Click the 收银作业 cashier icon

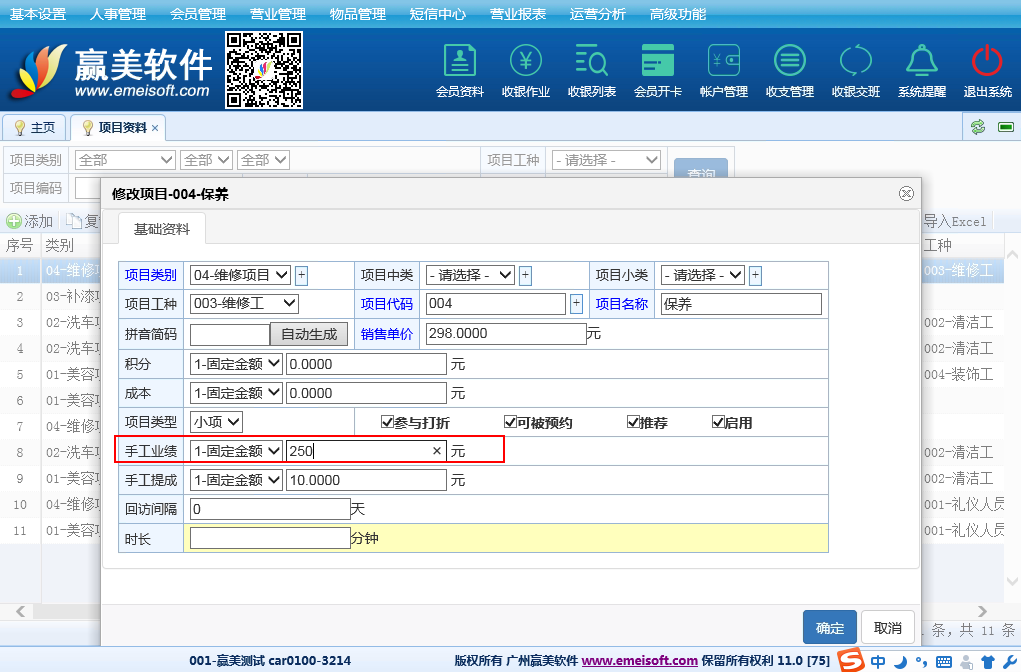point(526,62)
